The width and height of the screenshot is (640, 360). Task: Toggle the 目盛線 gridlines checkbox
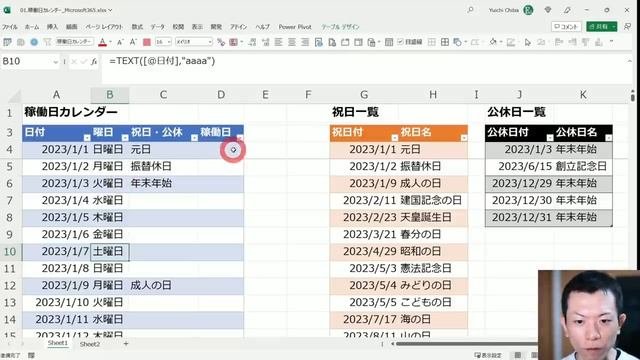400,42
